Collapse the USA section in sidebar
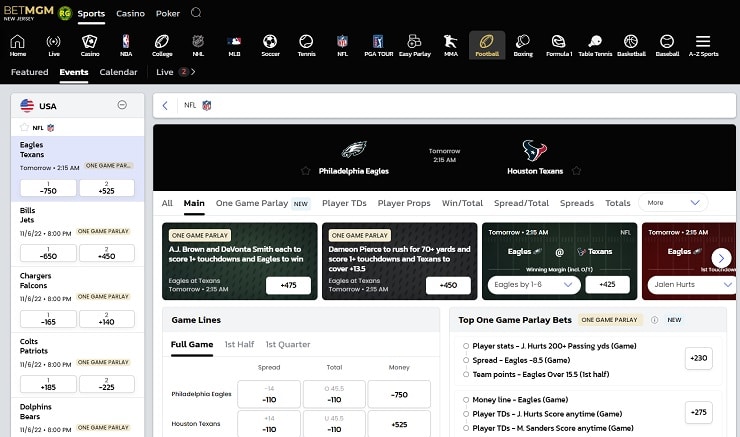Viewport: 740px width, 437px height. [122, 105]
